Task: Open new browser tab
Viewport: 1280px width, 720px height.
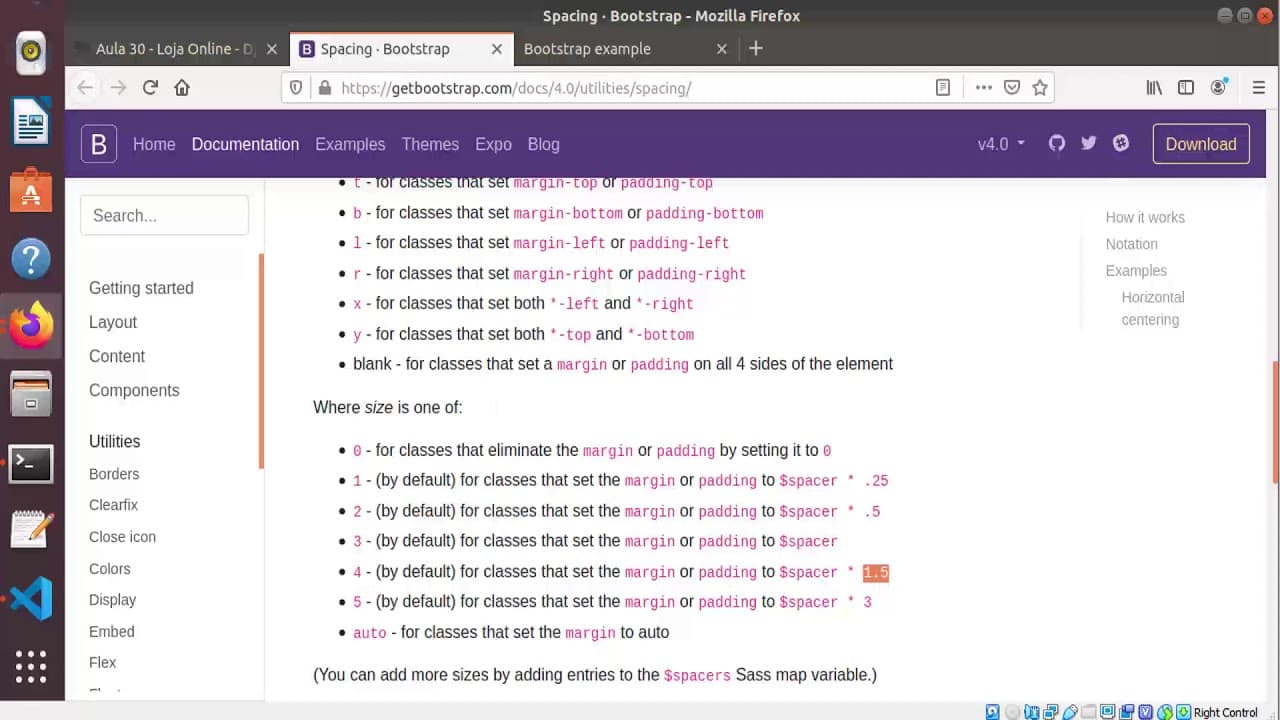Action: pos(756,48)
